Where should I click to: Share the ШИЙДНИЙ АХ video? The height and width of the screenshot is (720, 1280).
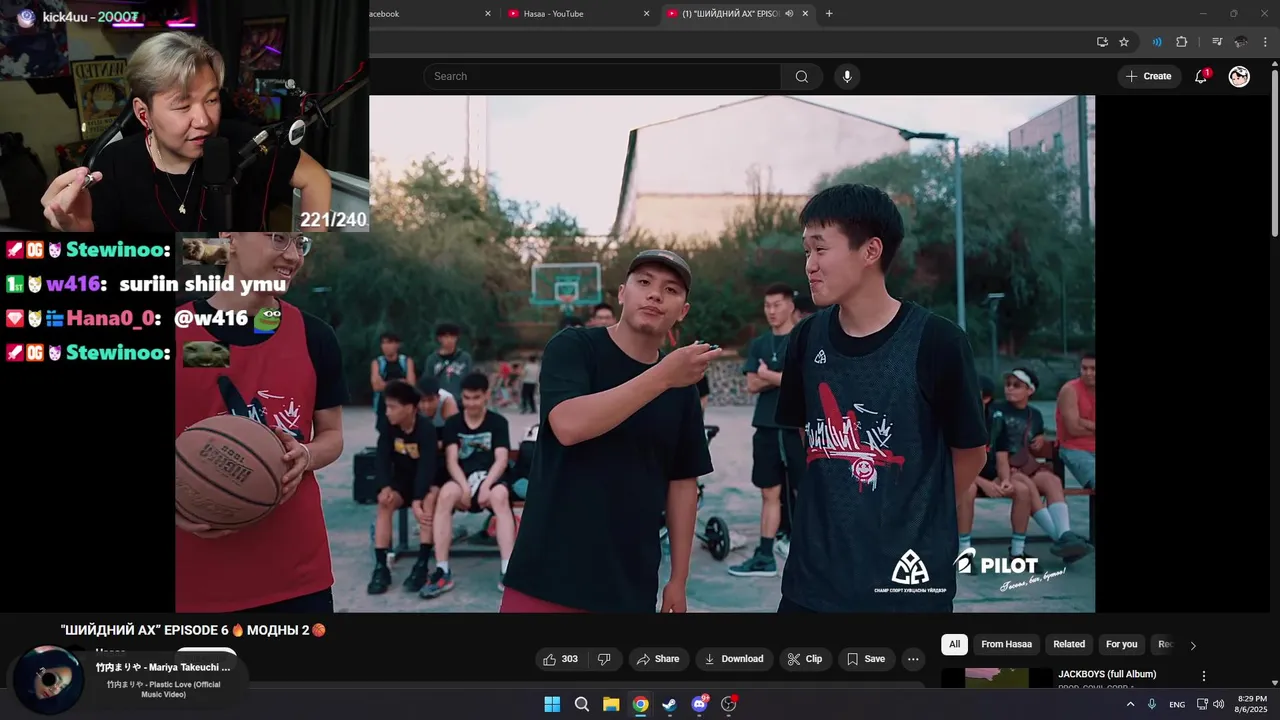click(x=658, y=659)
